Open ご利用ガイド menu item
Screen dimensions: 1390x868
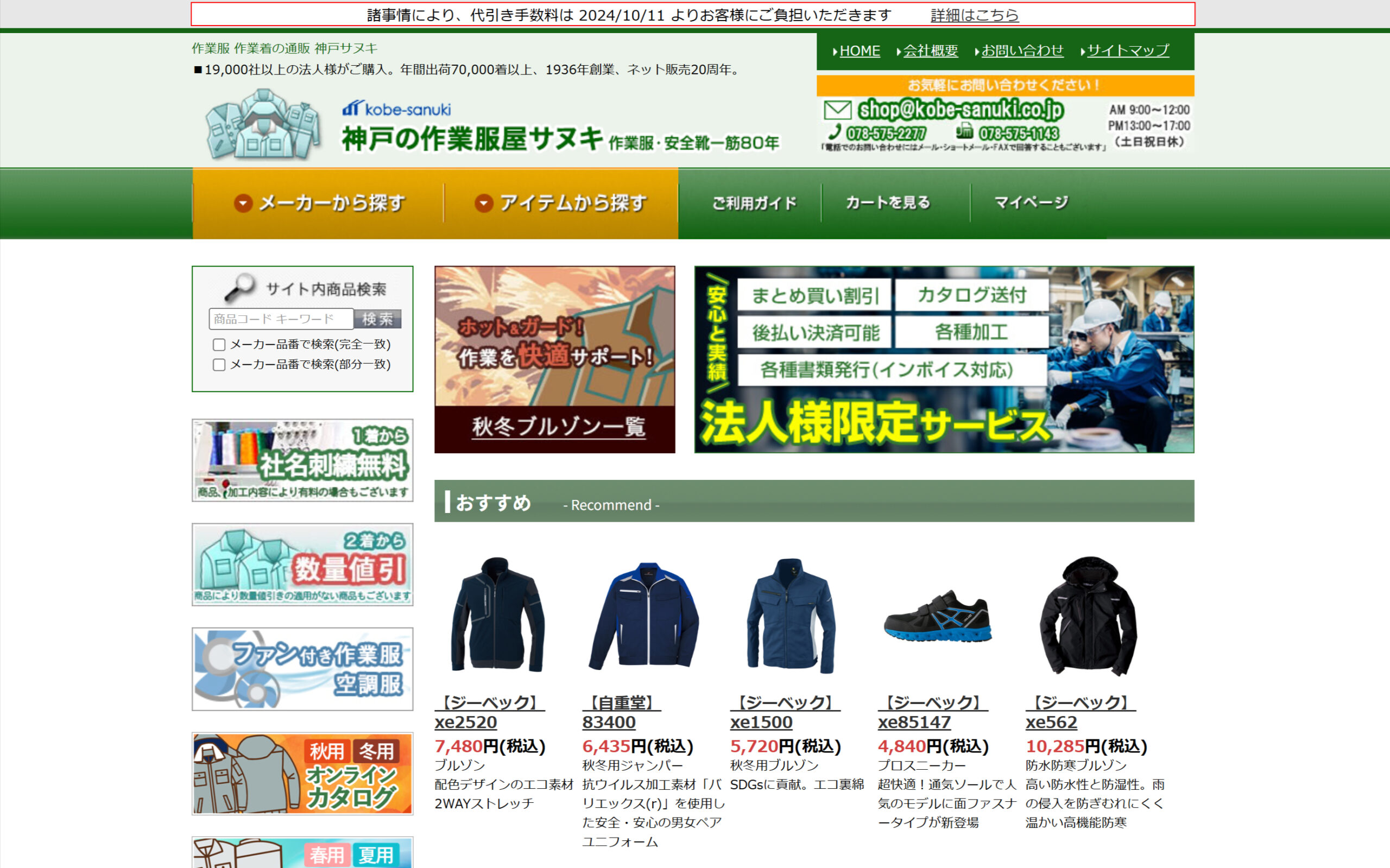pyautogui.click(x=753, y=202)
